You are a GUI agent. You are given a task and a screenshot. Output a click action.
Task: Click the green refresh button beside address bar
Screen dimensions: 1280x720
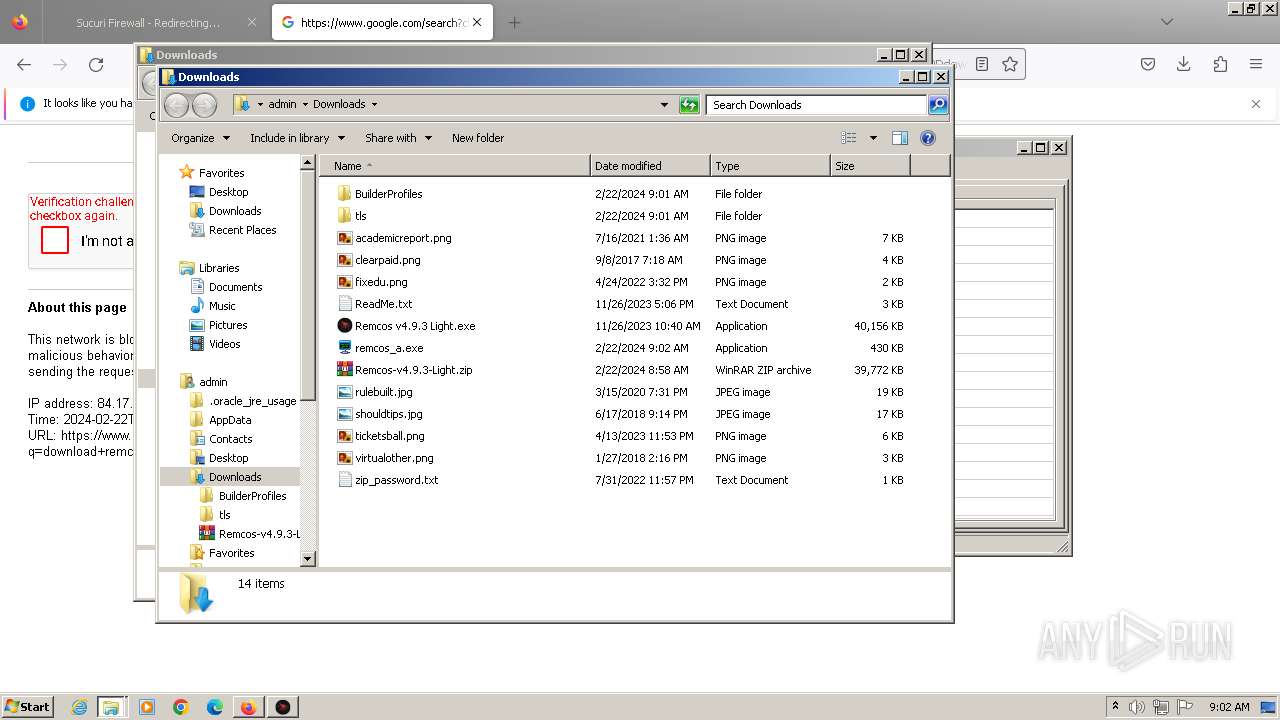[x=689, y=104]
